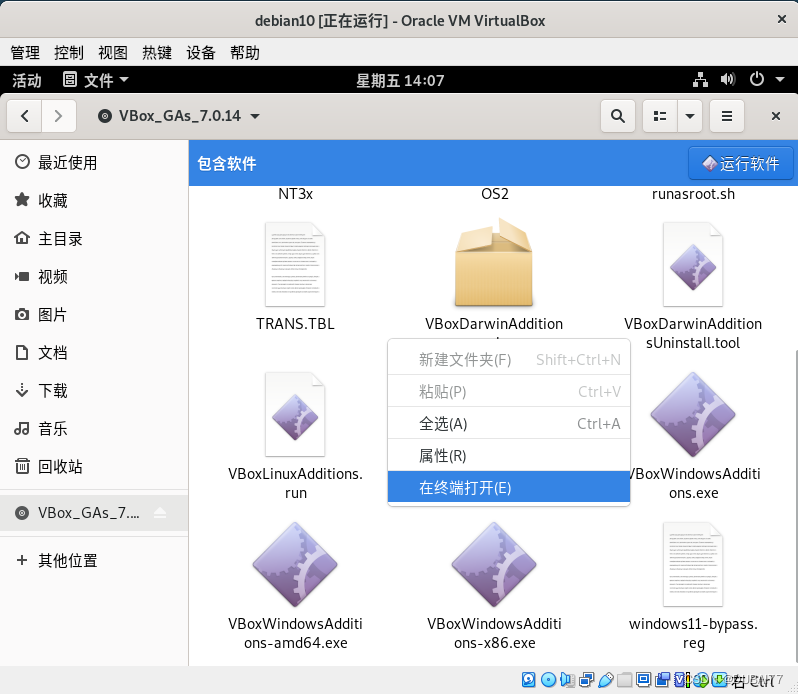
Task: Open the file search tool
Action: click(618, 116)
